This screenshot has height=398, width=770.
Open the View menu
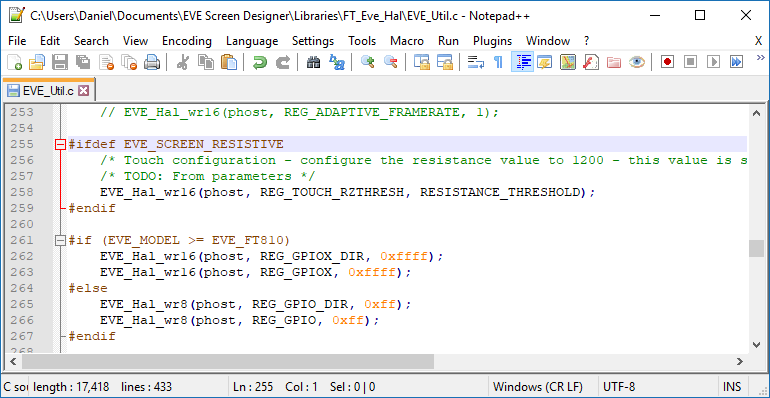[136, 41]
